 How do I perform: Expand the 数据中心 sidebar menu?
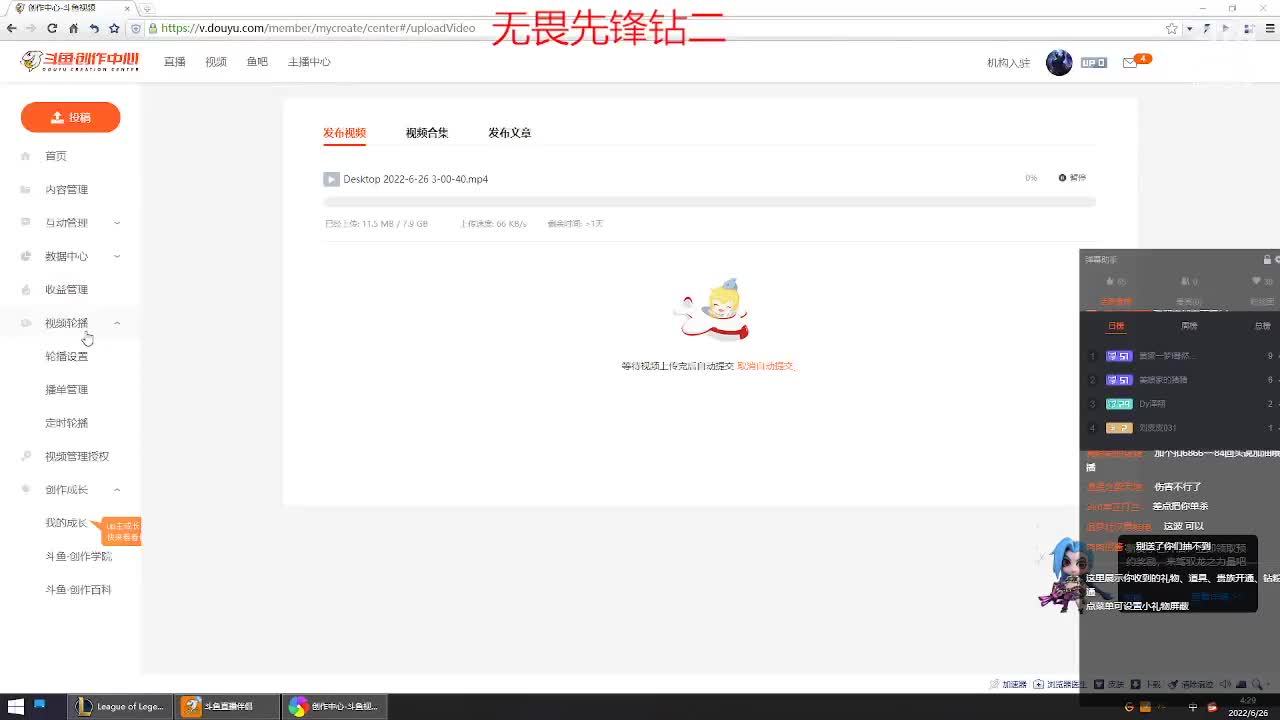tap(117, 256)
